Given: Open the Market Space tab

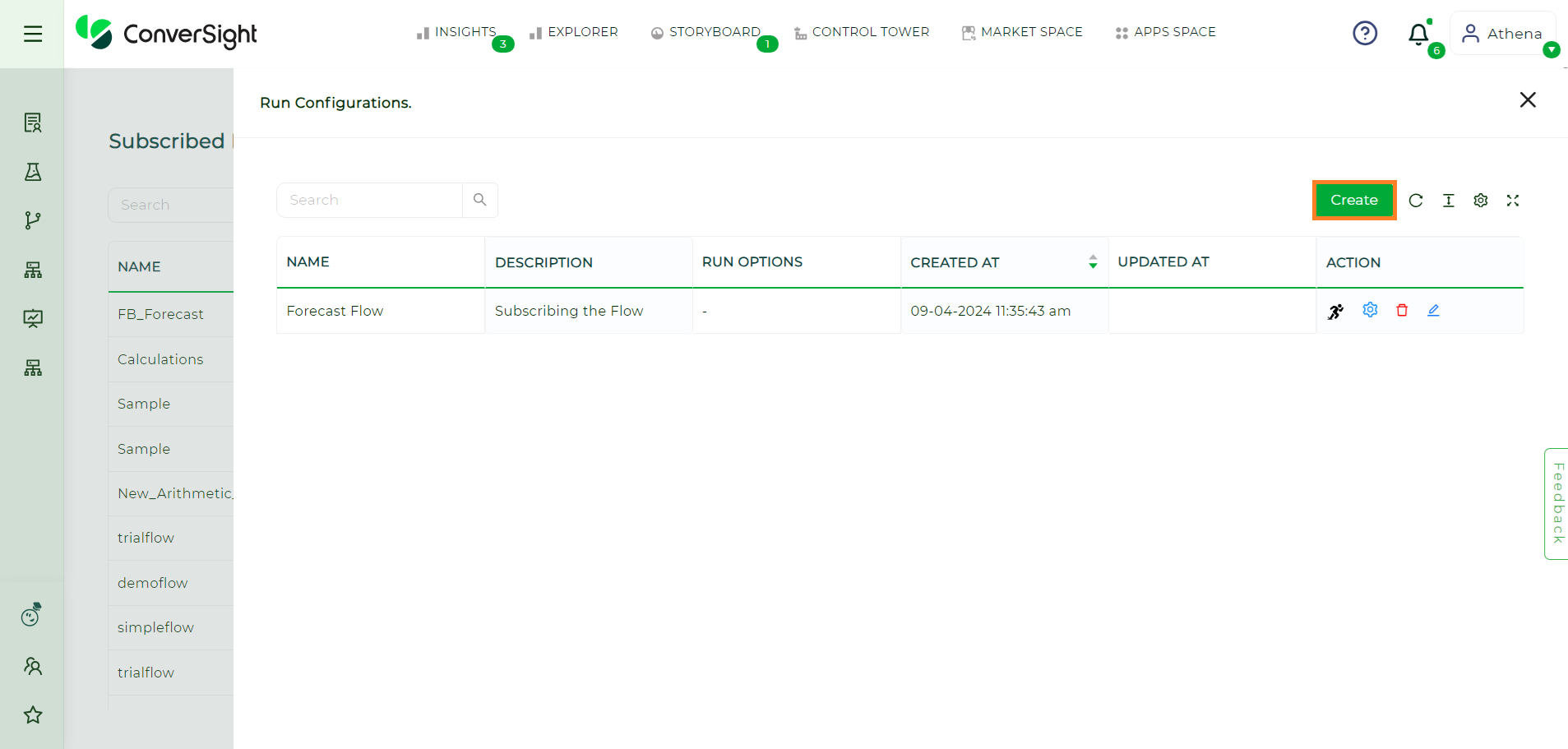Looking at the screenshot, I should coord(1022,32).
